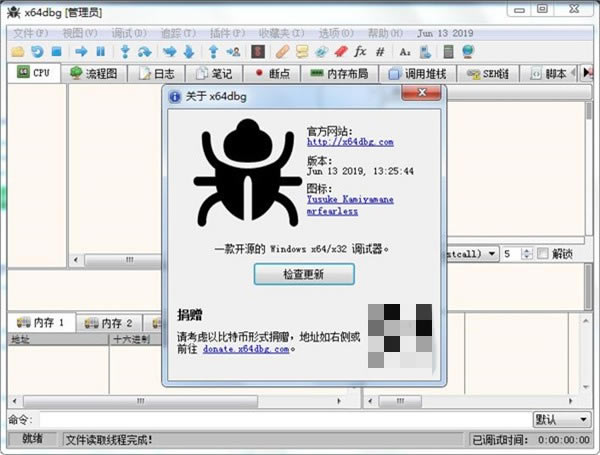Viewport: 600px width, 455px height.
Task: Toggle the 解锁 checkbox
Action: tap(542, 253)
